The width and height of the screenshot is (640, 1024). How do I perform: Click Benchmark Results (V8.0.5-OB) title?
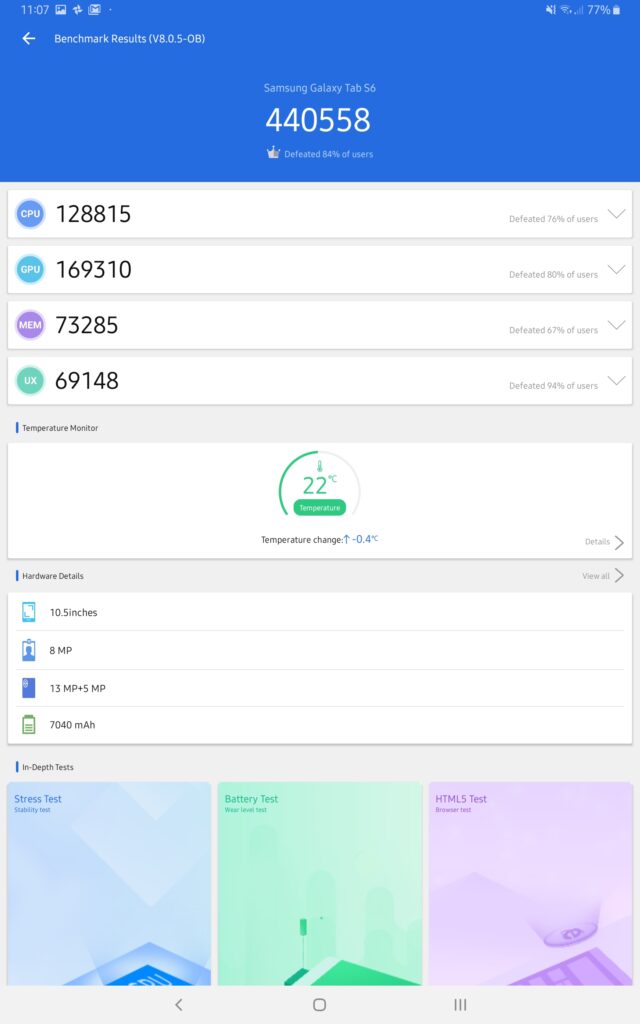pos(129,39)
